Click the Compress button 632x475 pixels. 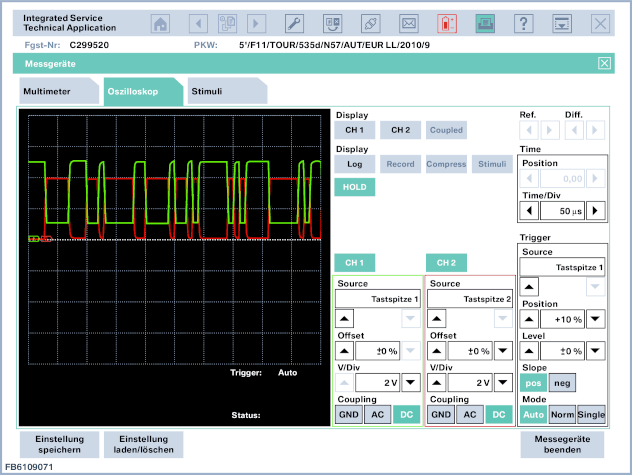tap(447, 164)
